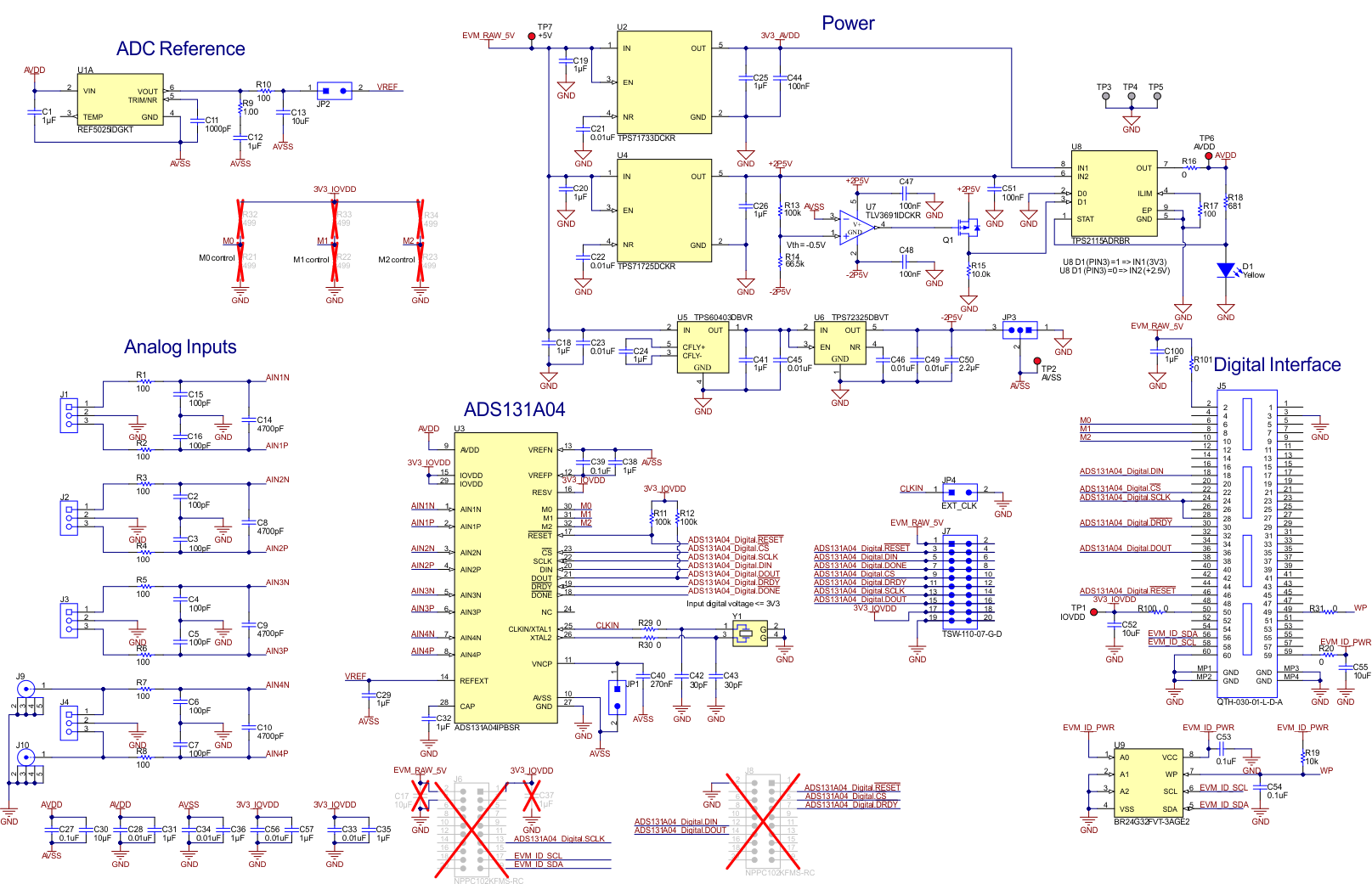Select the R10 100 ohm resistor
1372x884 pixels.
pyautogui.click(x=264, y=90)
